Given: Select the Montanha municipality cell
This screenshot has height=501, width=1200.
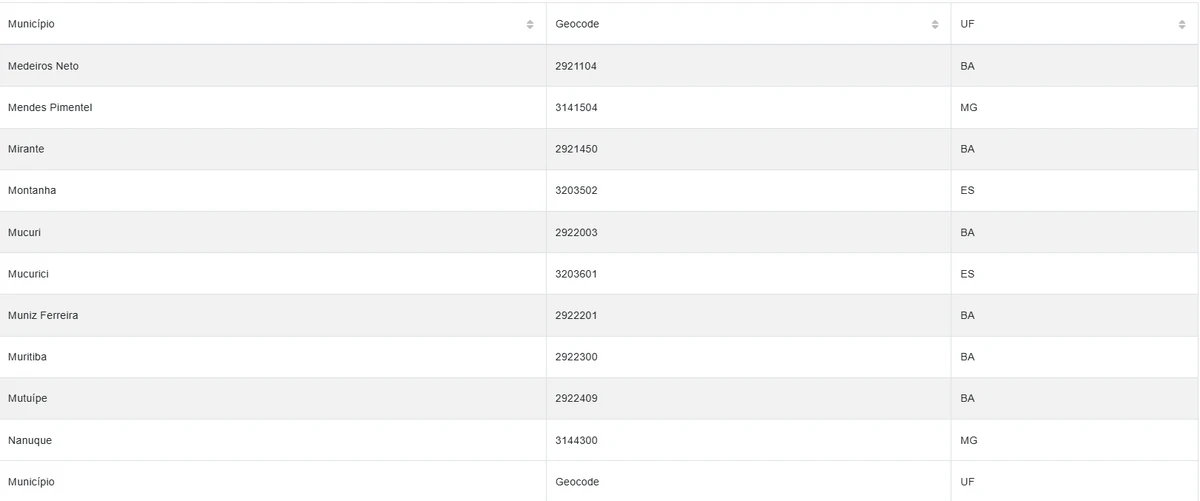Looking at the screenshot, I should (x=32, y=190).
